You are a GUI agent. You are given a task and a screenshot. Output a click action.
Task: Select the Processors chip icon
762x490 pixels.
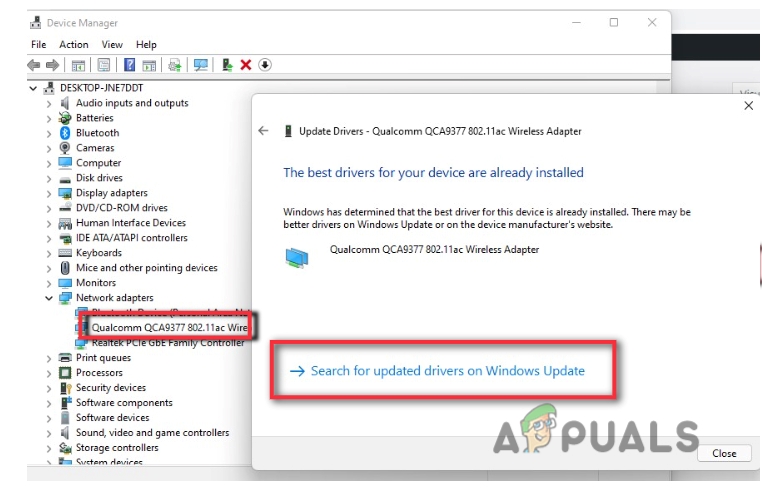click(x=65, y=373)
